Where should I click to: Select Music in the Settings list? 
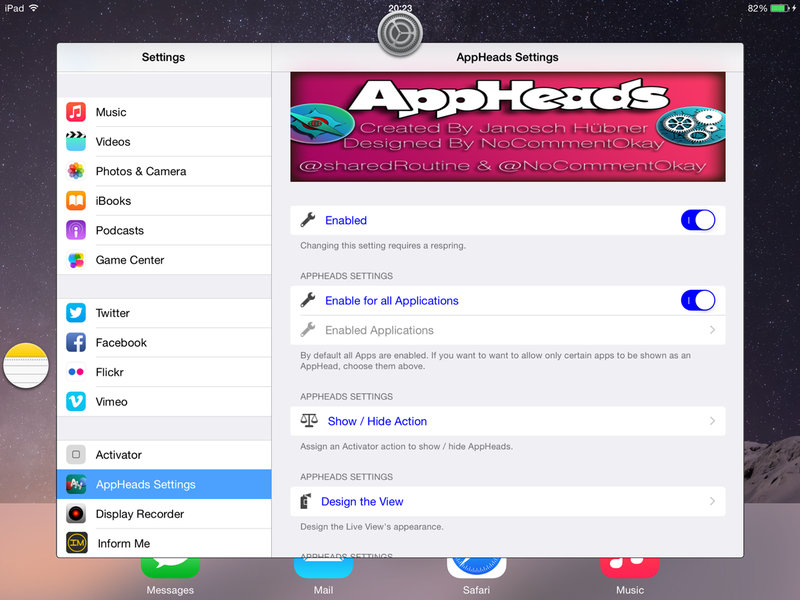point(164,112)
